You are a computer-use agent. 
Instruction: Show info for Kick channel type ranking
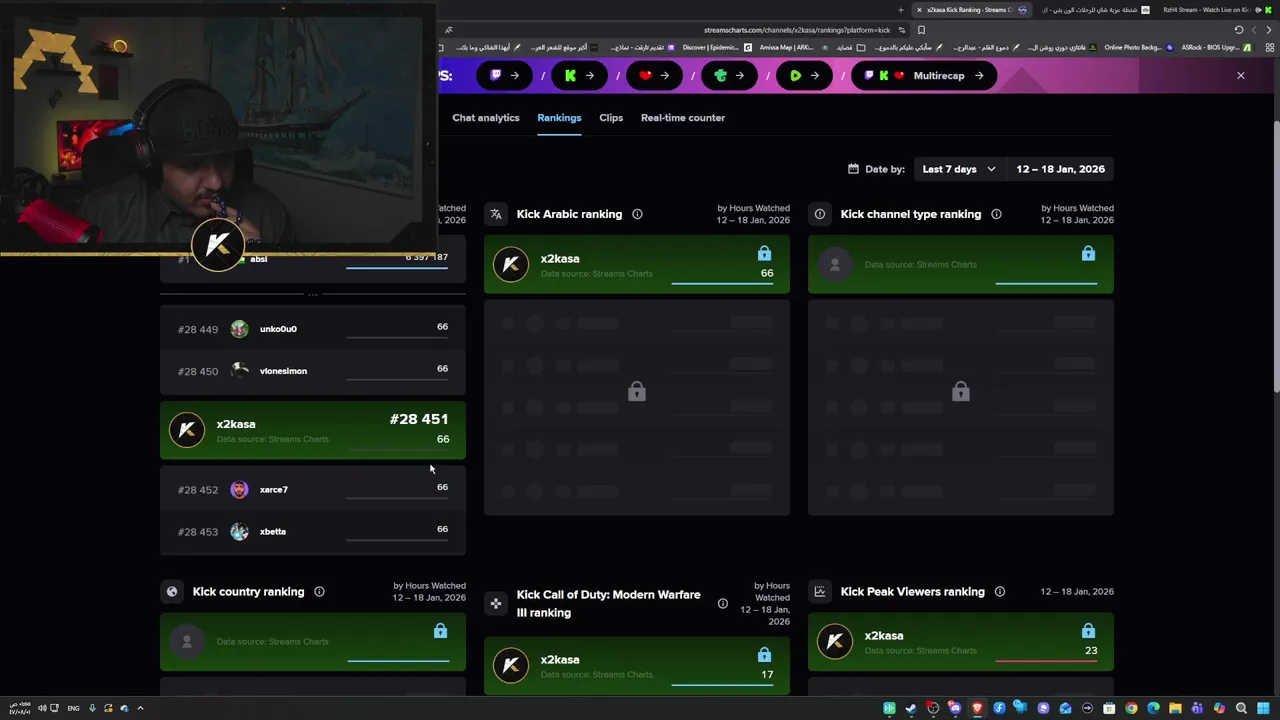(x=996, y=214)
